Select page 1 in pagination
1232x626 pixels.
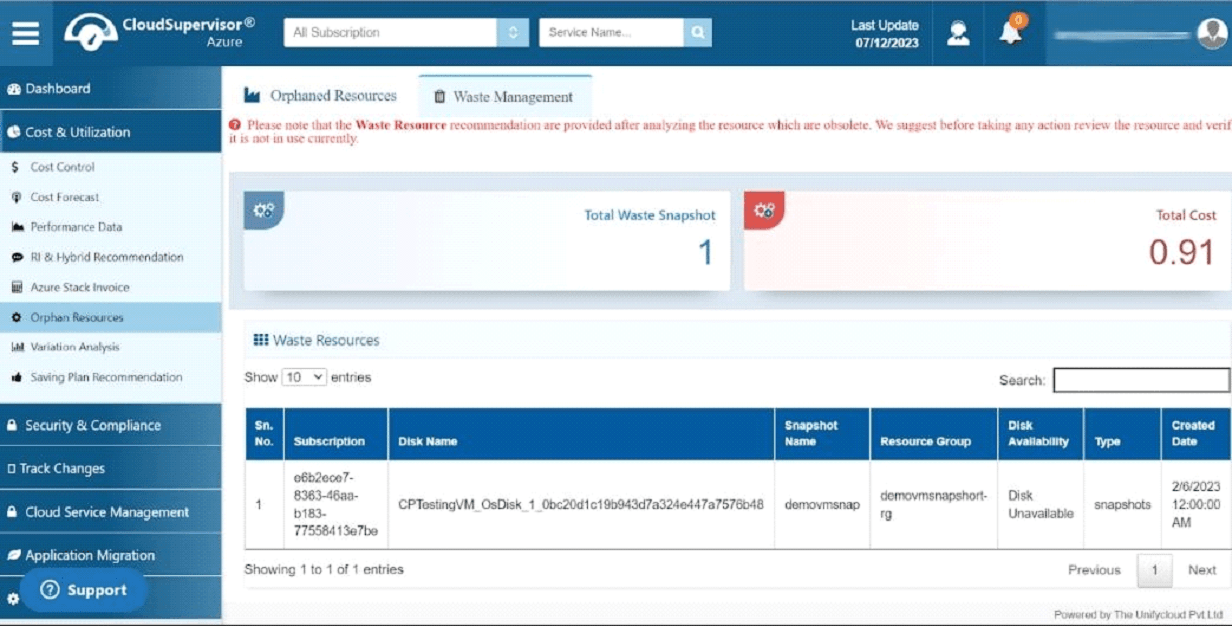1154,570
